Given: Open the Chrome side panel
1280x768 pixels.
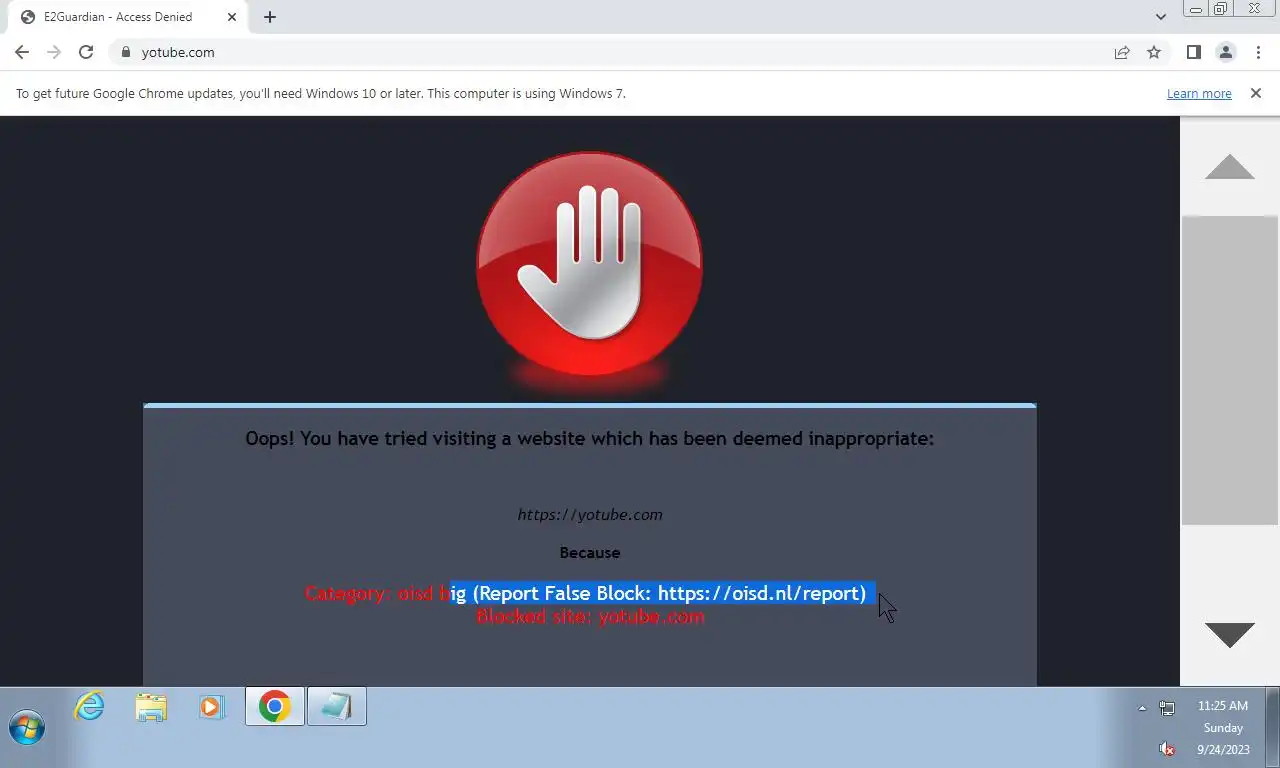Looking at the screenshot, I should coord(1193,52).
